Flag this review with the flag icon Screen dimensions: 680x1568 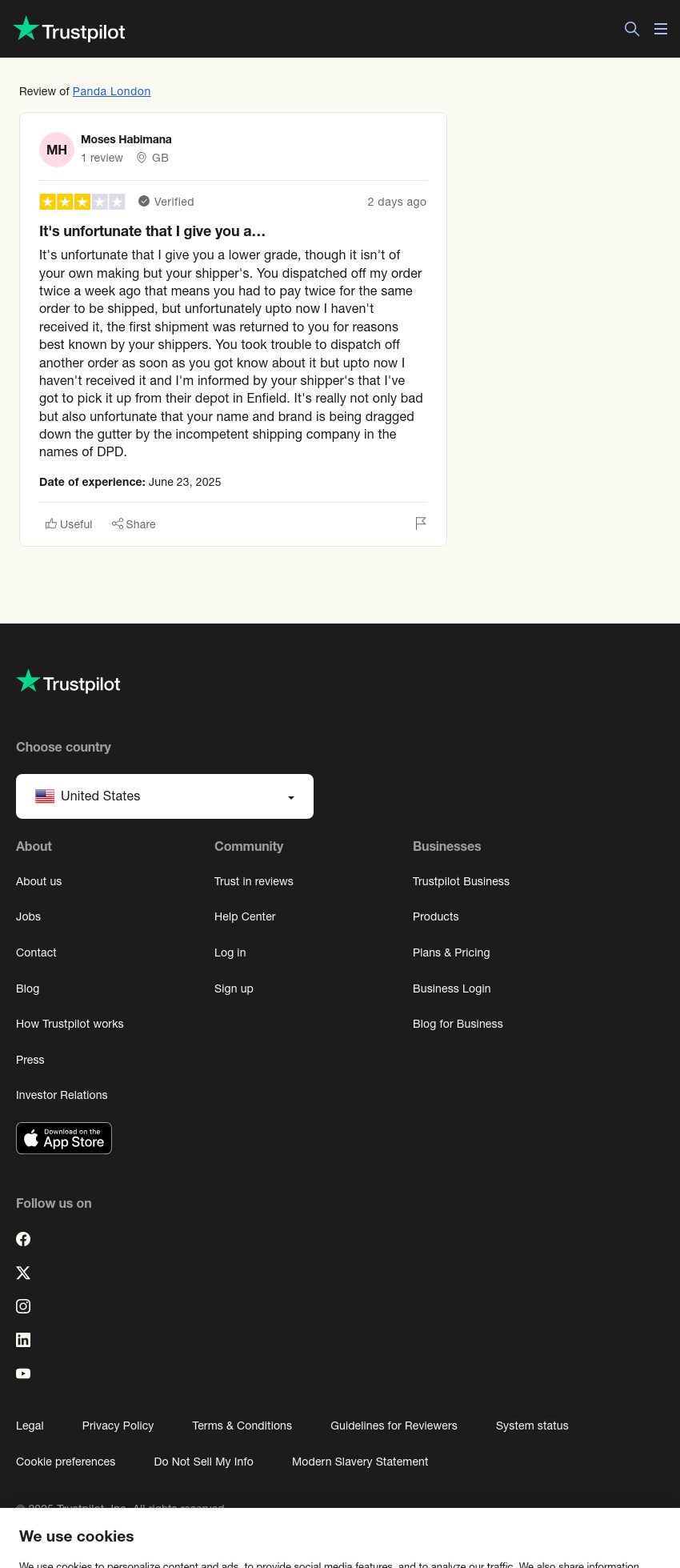pyautogui.click(x=421, y=523)
